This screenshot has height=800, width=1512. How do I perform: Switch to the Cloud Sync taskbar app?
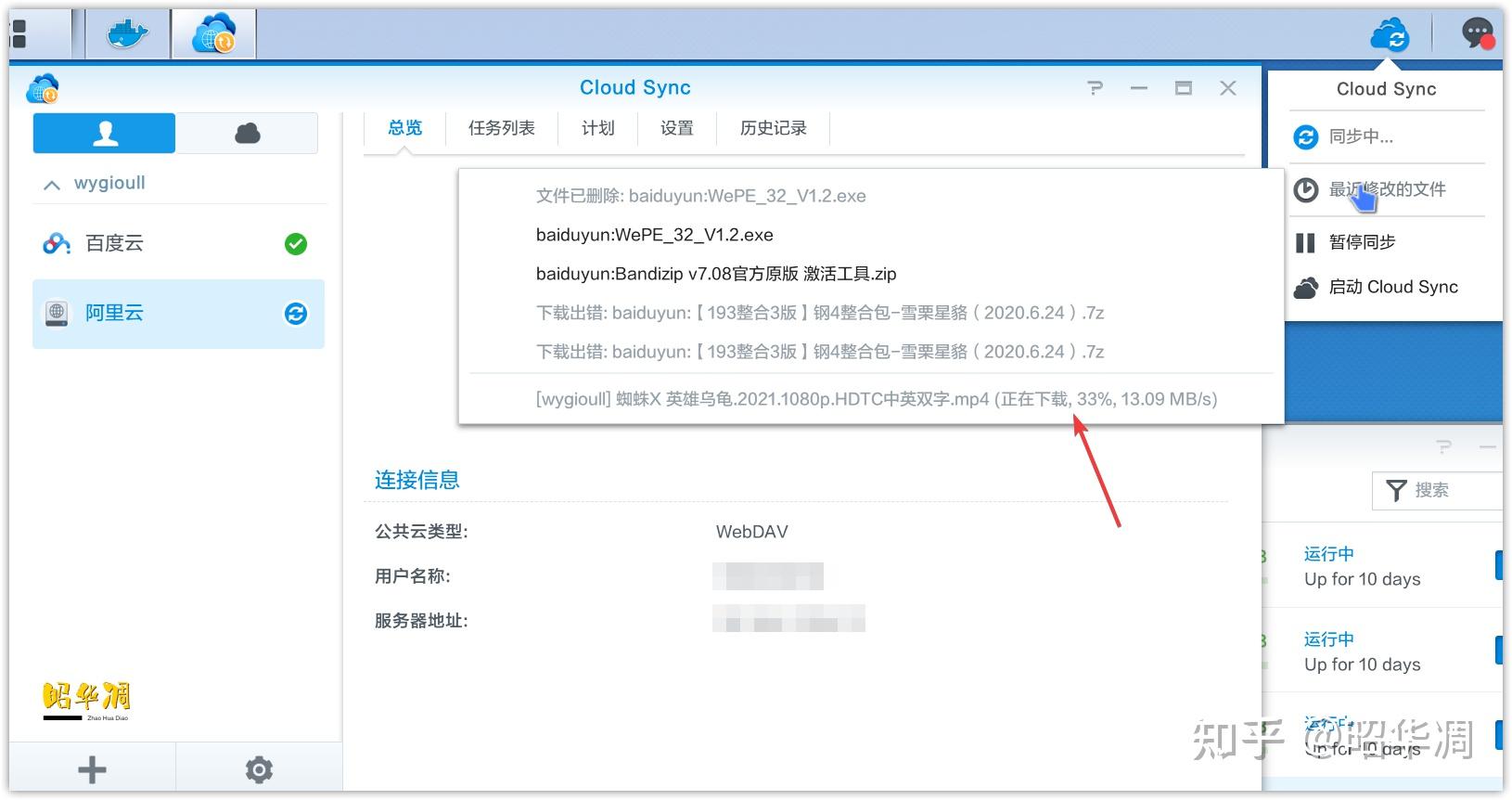[213, 34]
